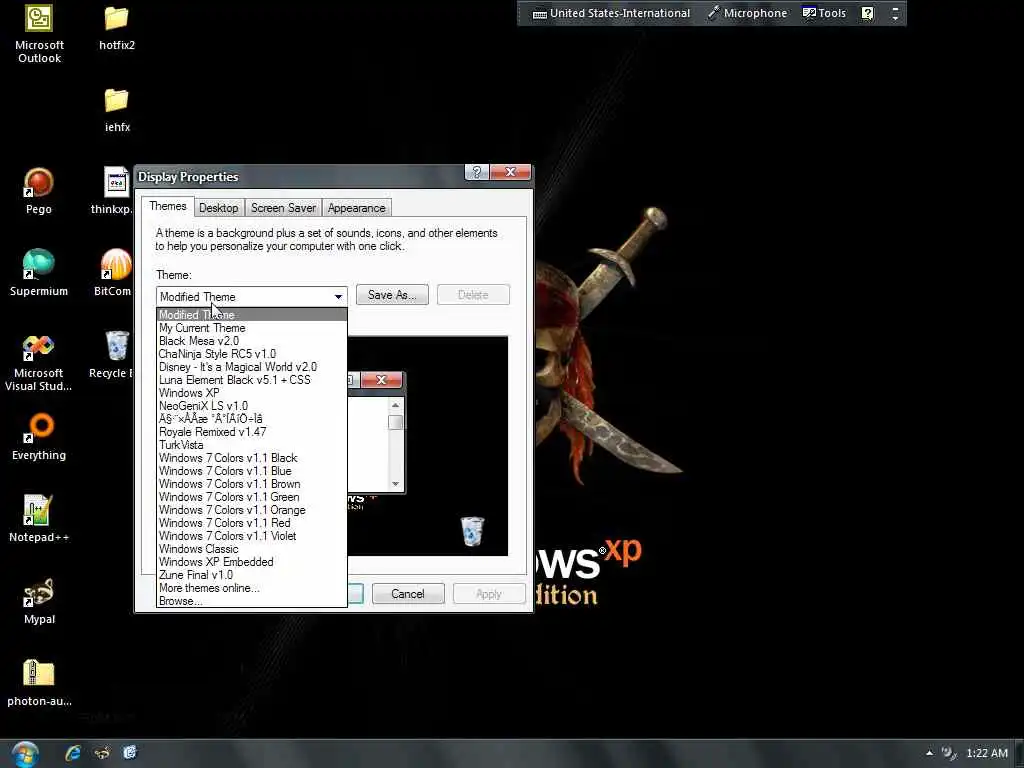Switch to the Themes tab
The image size is (1024, 768).
click(168, 206)
